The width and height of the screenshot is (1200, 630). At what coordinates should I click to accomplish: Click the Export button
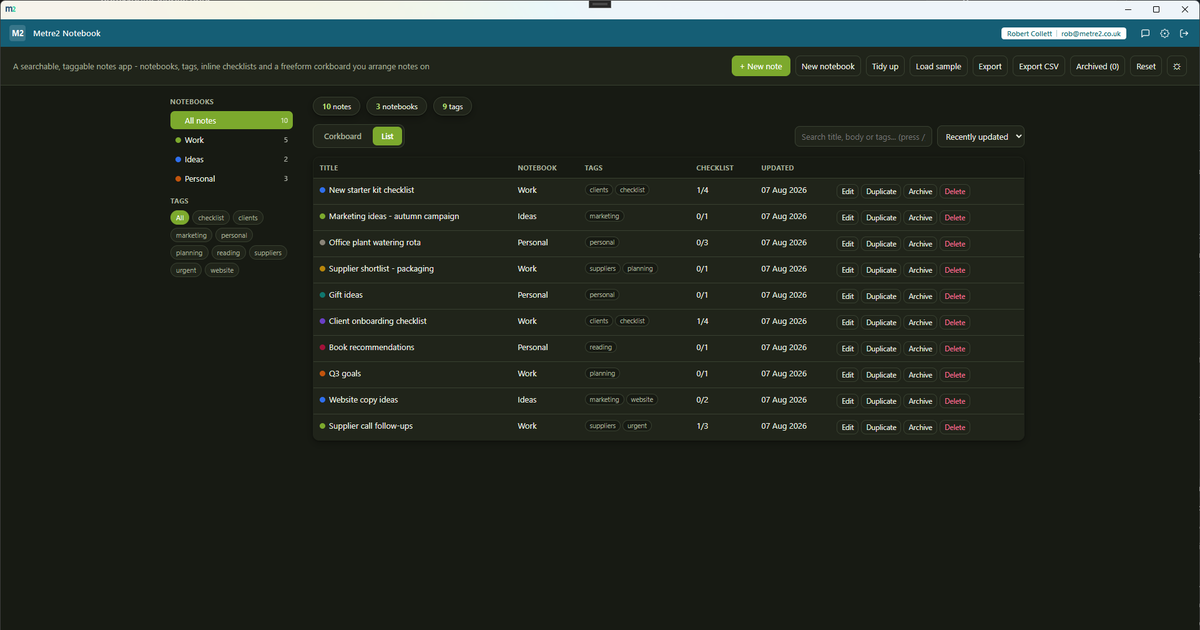[x=990, y=66]
